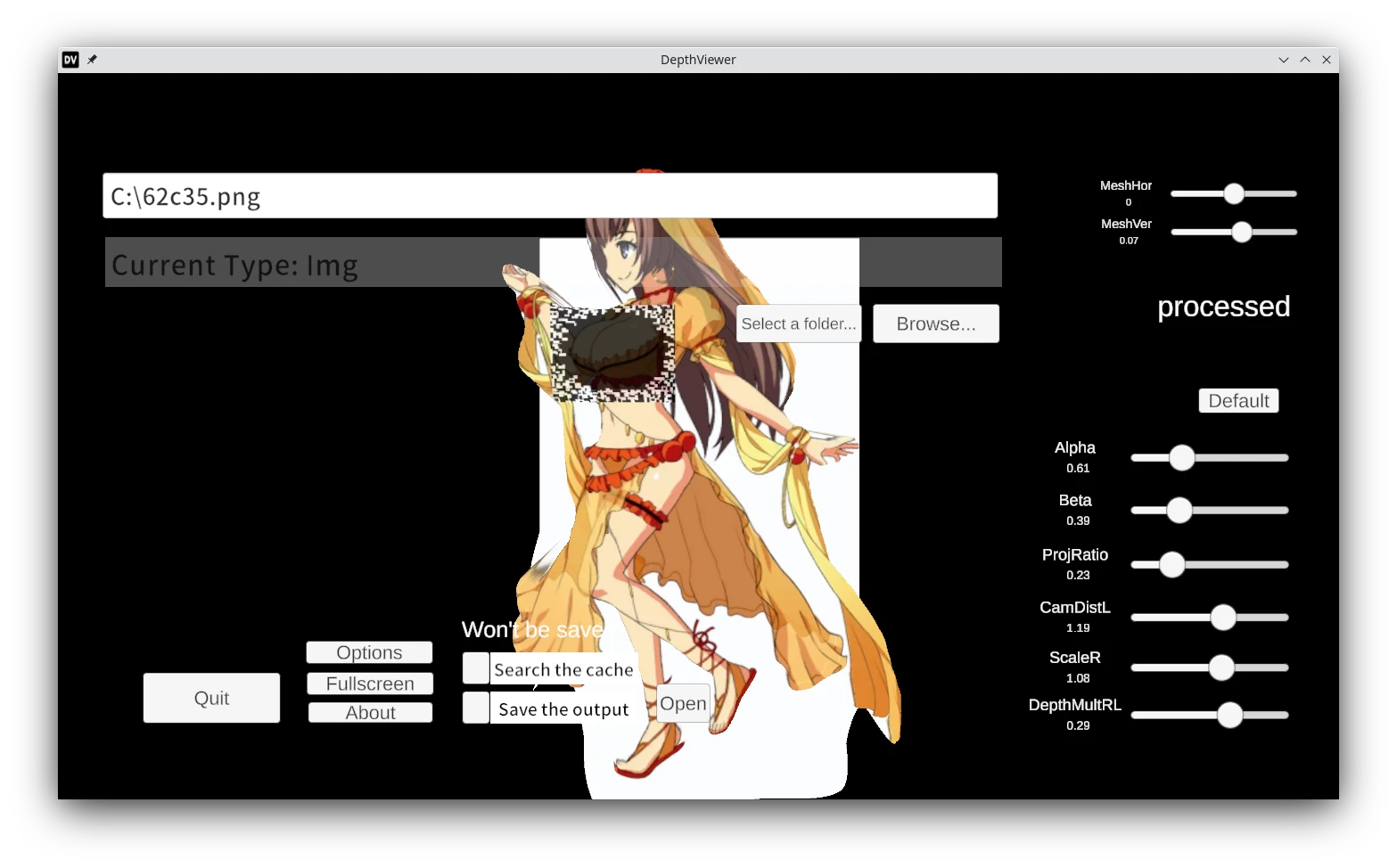Adjust the Alpha slider
Viewport: 1397px width, 868px height.
point(1210,458)
